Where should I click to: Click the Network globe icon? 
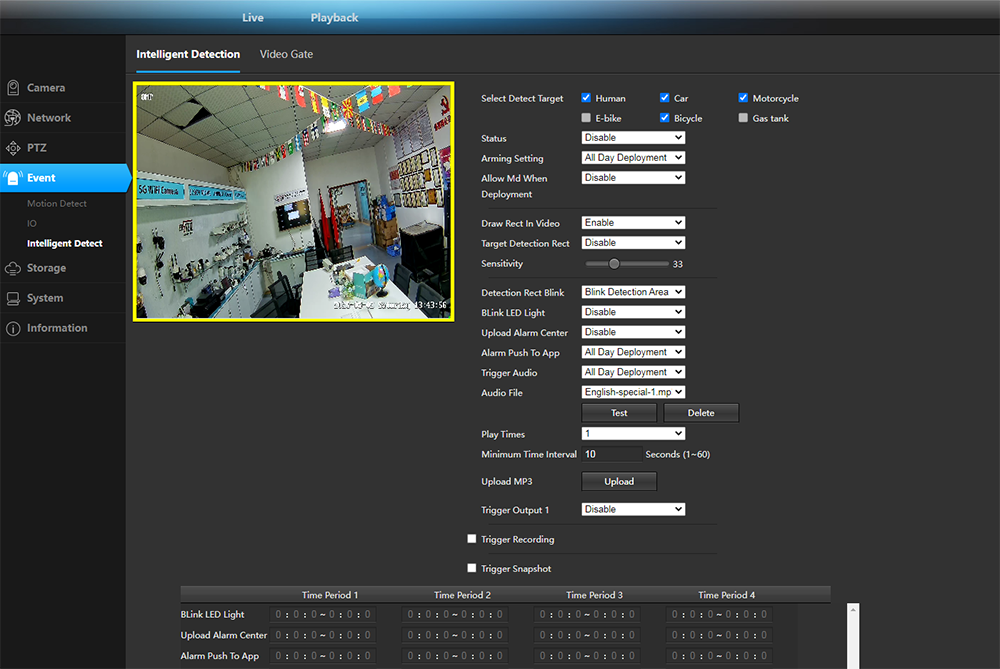point(13,118)
